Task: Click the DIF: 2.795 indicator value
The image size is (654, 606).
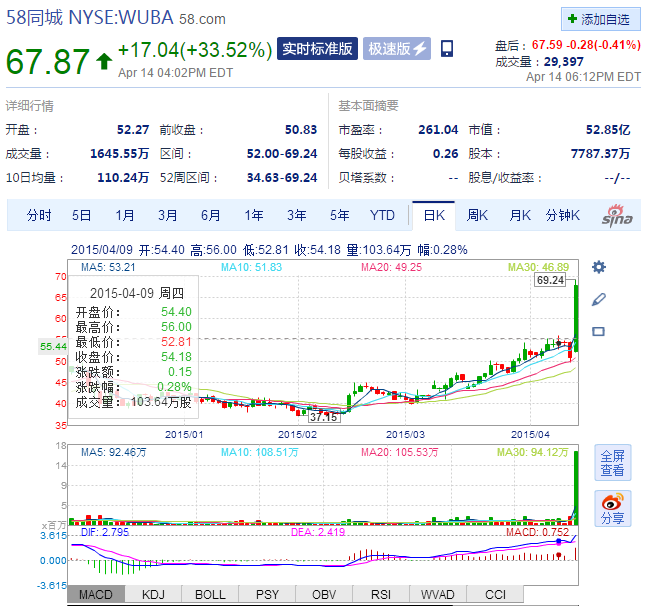Action: click(105, 532)
